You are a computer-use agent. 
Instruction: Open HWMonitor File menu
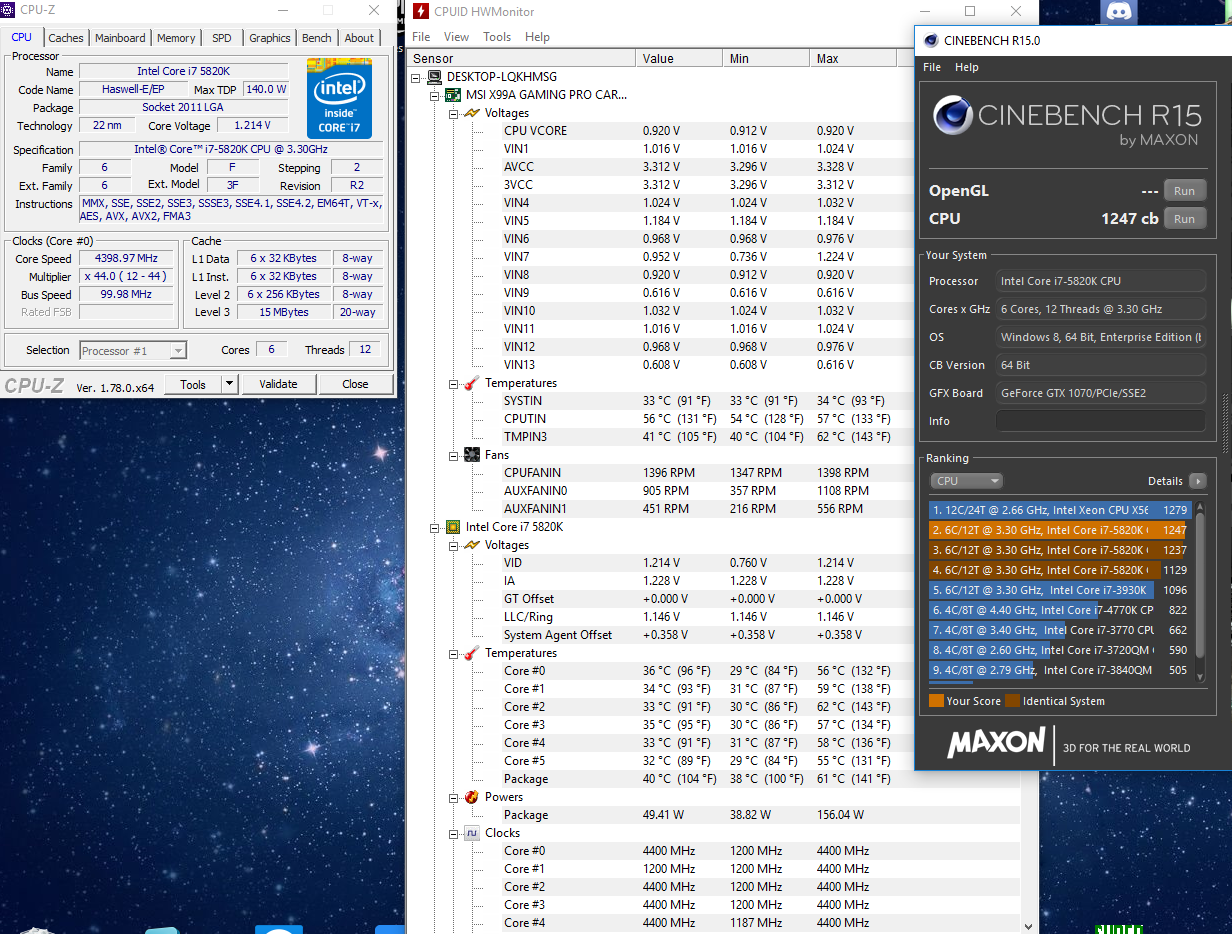[422, 37]
